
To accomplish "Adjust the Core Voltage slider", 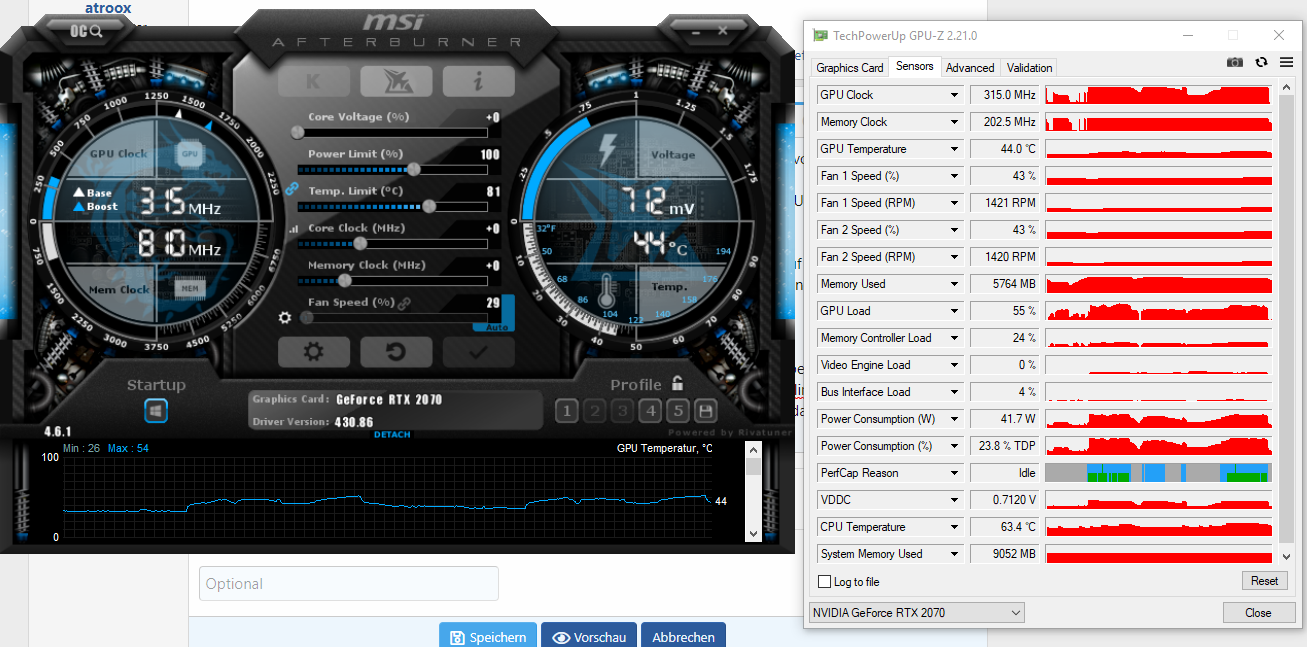I will (393, 132).
